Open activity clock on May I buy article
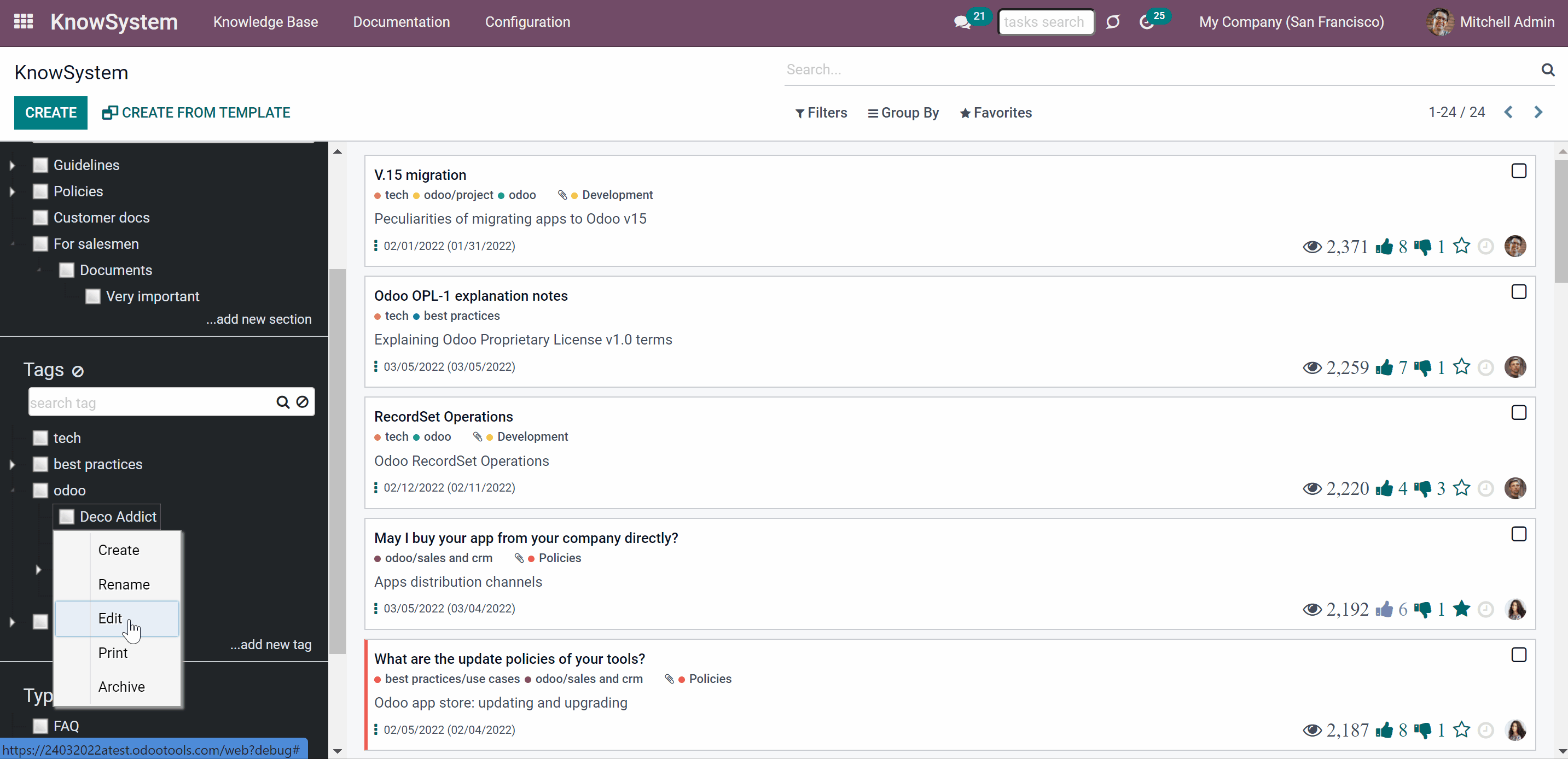The width and height of the screenshot is (1568, 759). pyautogui.click(x=1486, y=609)
